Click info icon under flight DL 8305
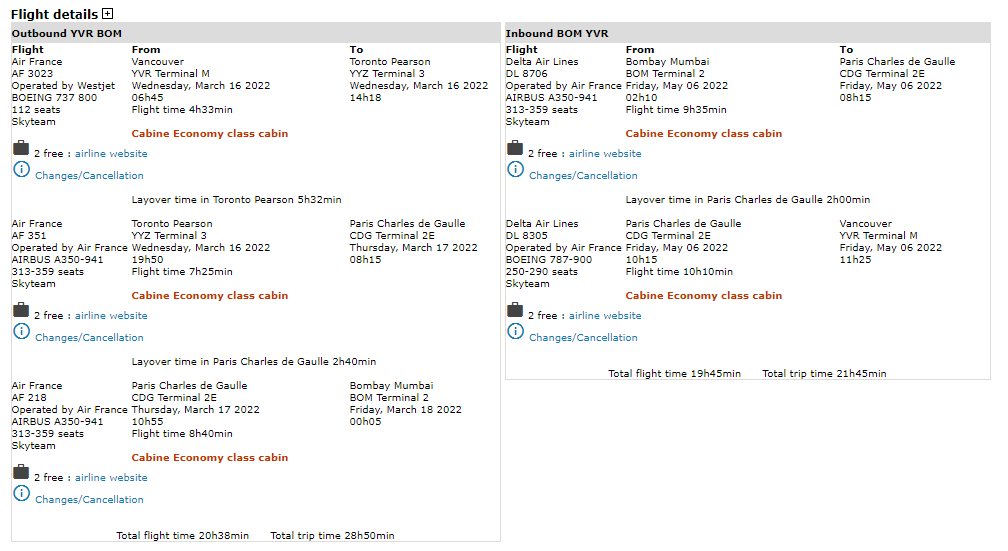Viewport: 1008px width, 551px height. point(515,332)
